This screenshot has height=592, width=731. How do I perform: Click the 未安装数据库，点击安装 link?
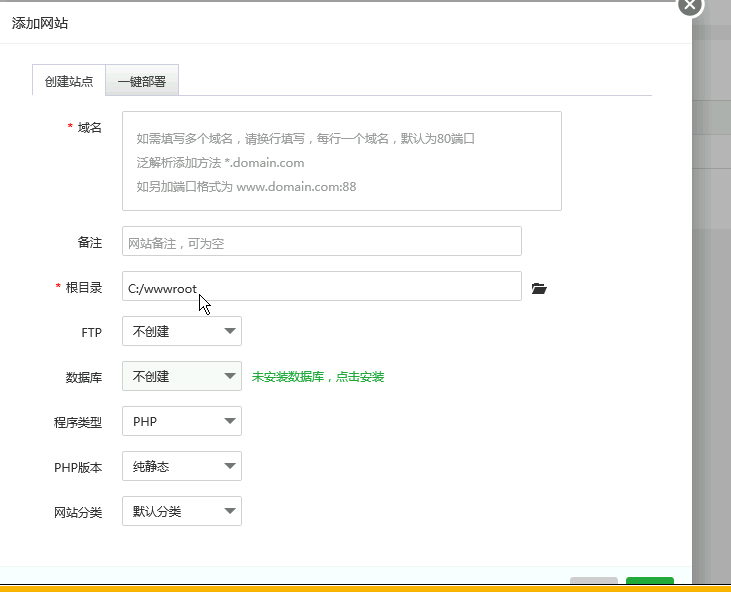click(x=317, y=377)
